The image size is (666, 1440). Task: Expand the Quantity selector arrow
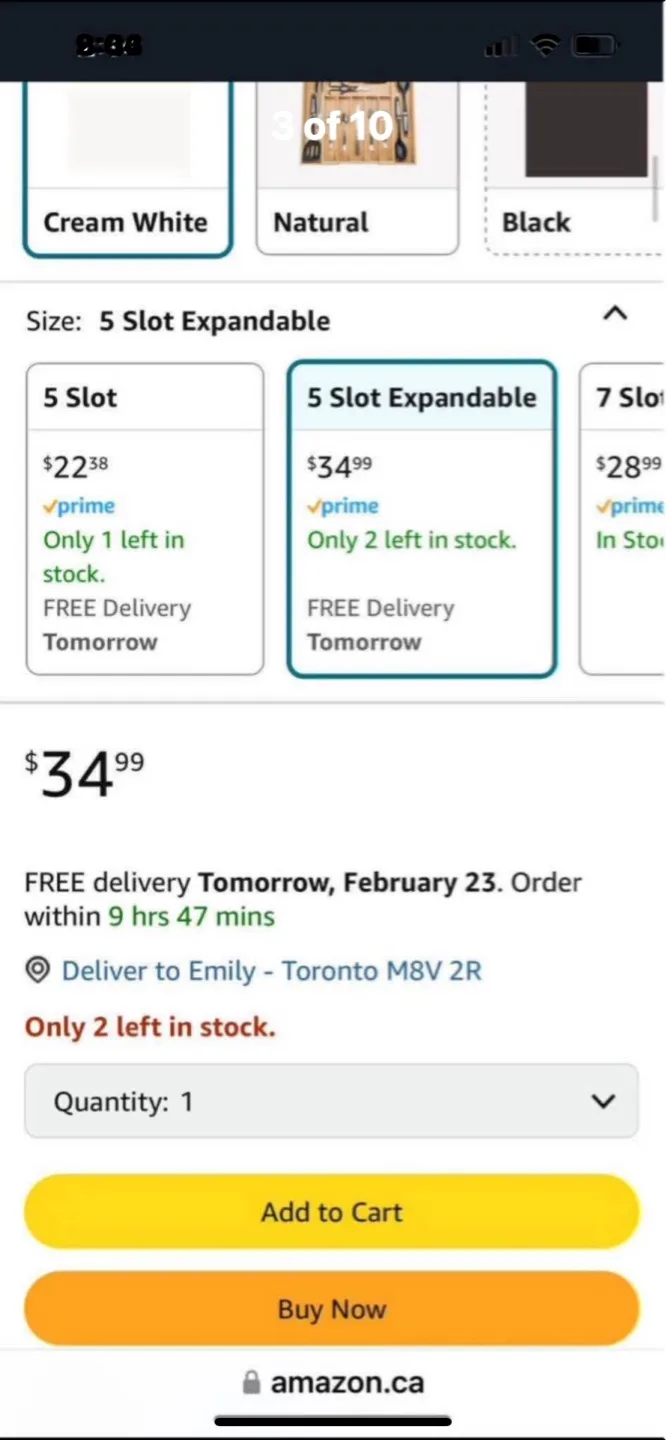click(x=603, y=1101)
